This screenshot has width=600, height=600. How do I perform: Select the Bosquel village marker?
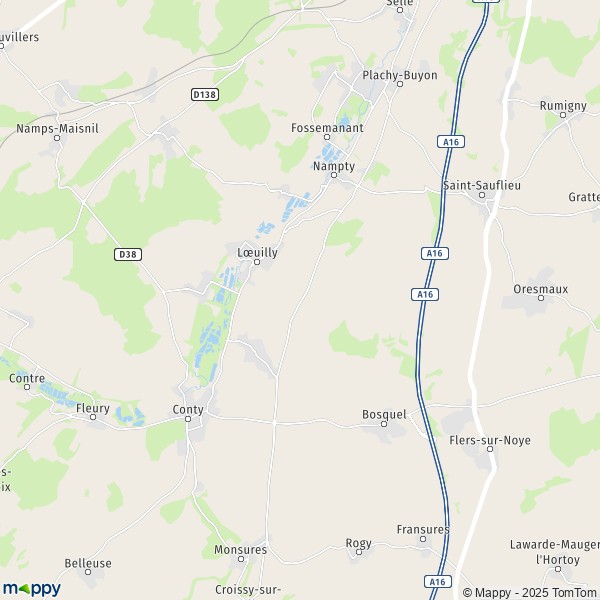[384, 424]
